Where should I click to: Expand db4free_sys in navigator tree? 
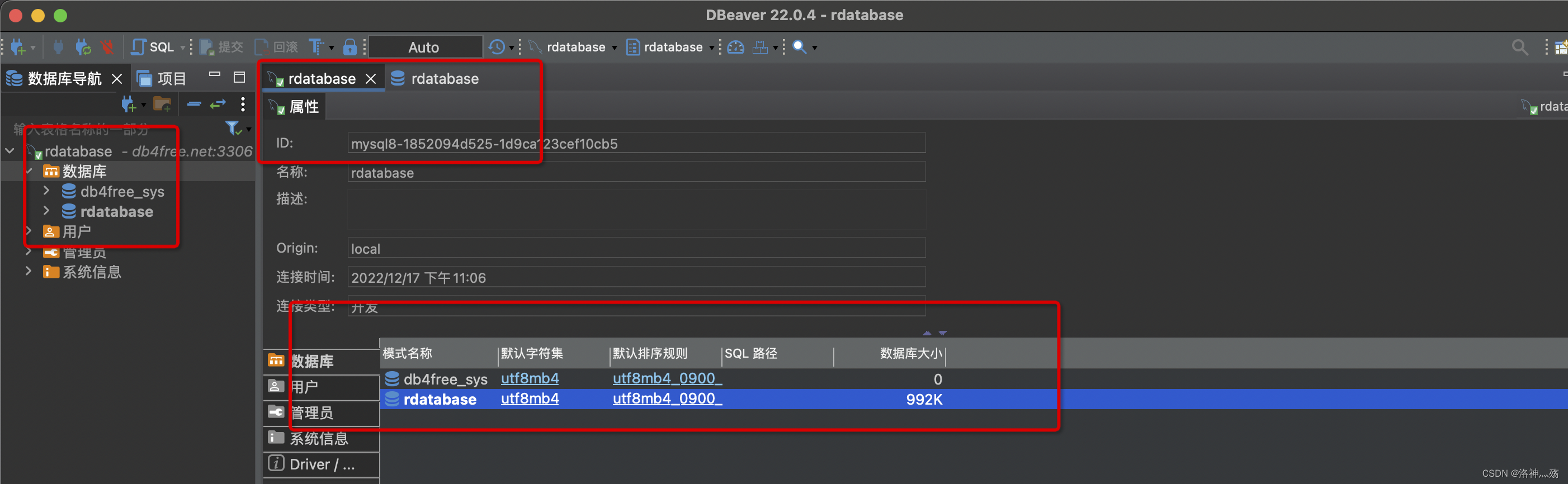pos(46,191)
